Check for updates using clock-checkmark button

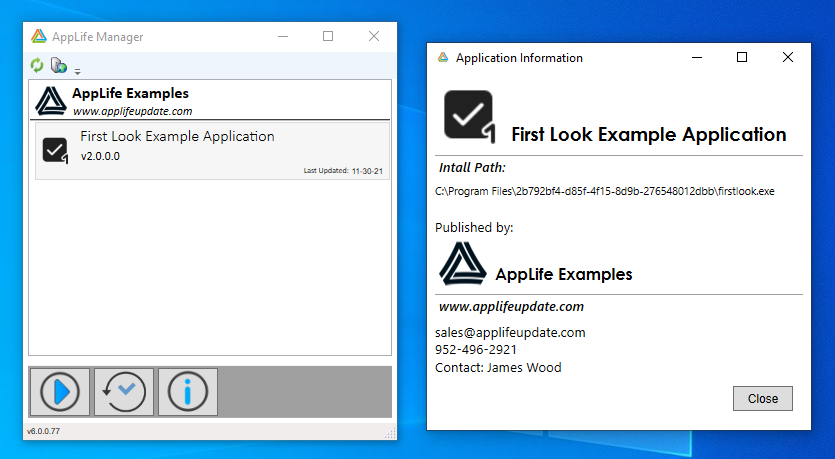[124, 392]
